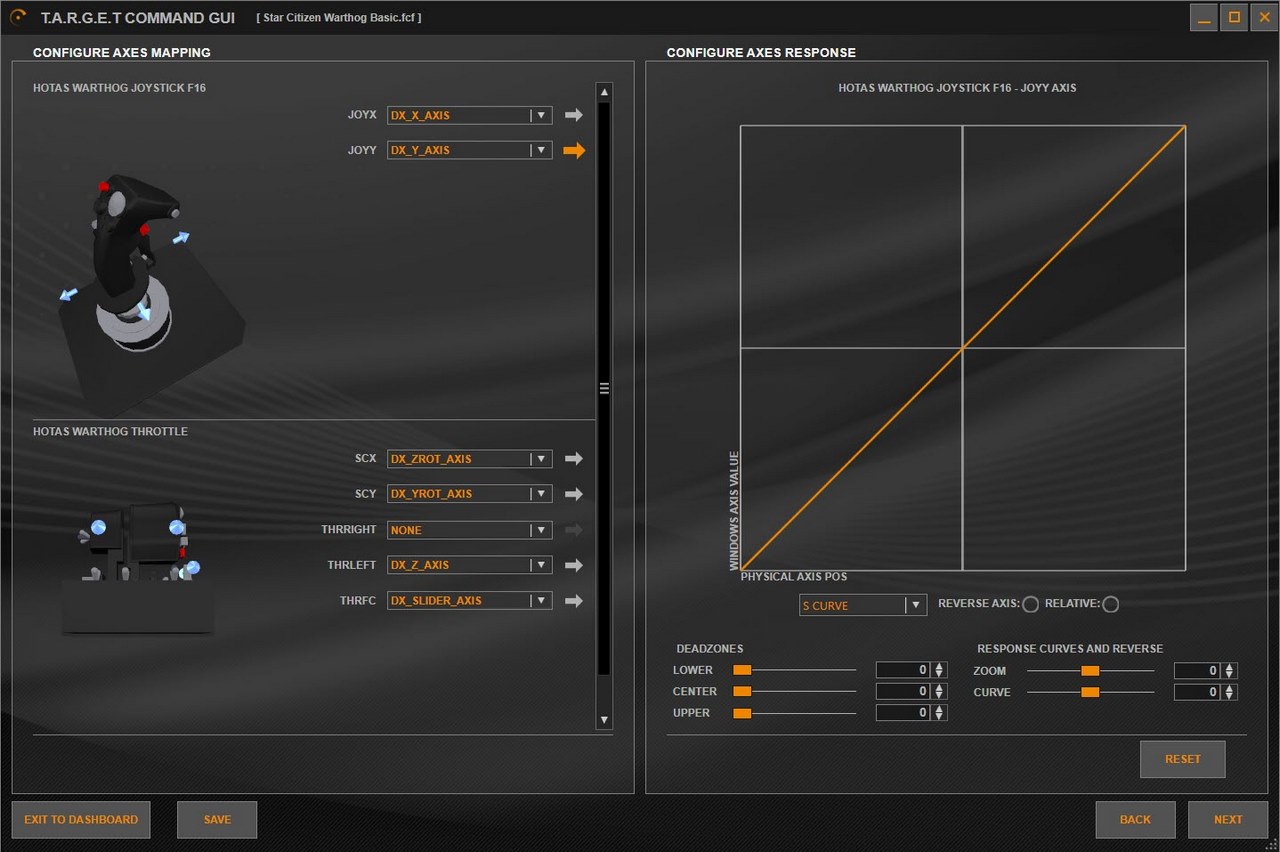1280x852 pixels.
Task: Click the THRFC axis response arrow
Action: point(573,601)
